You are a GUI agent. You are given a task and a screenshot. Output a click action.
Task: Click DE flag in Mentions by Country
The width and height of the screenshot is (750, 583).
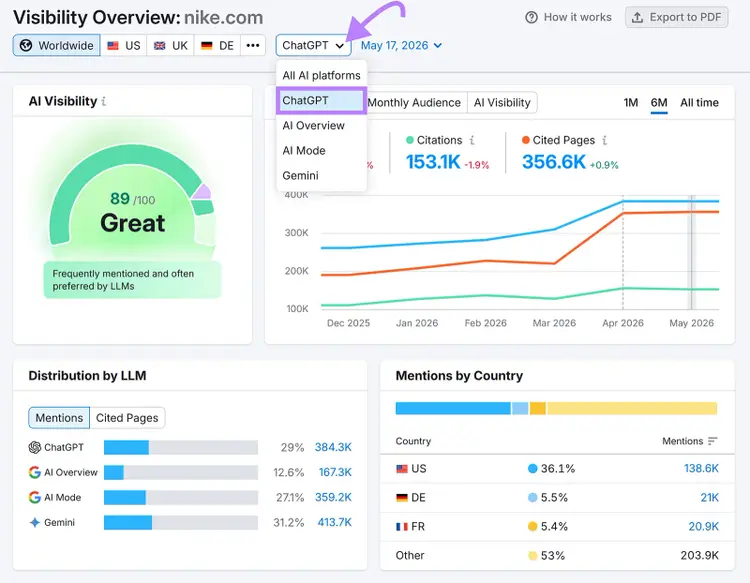click(x=402, y=498)
